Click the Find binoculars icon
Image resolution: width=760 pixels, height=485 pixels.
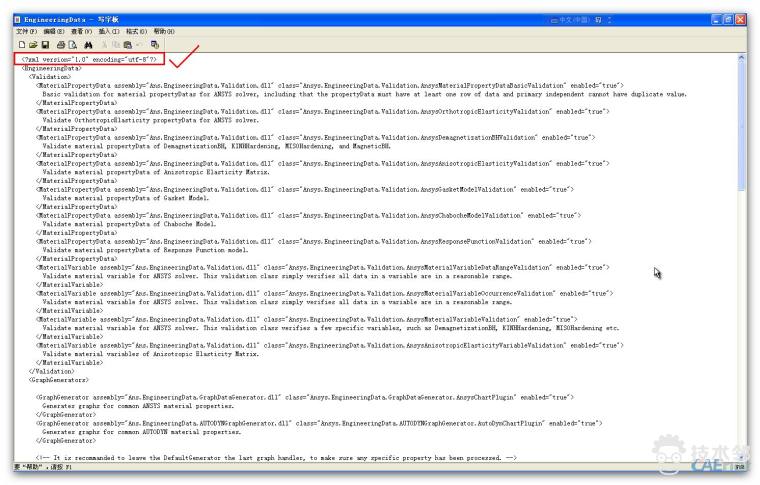coord(89,45)
